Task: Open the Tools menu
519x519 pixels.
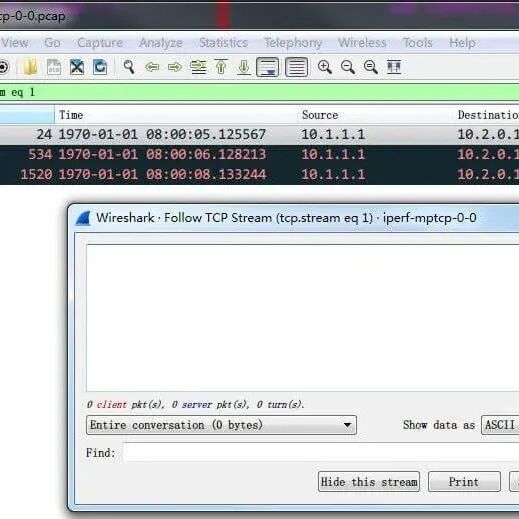Action: [418, 43]
